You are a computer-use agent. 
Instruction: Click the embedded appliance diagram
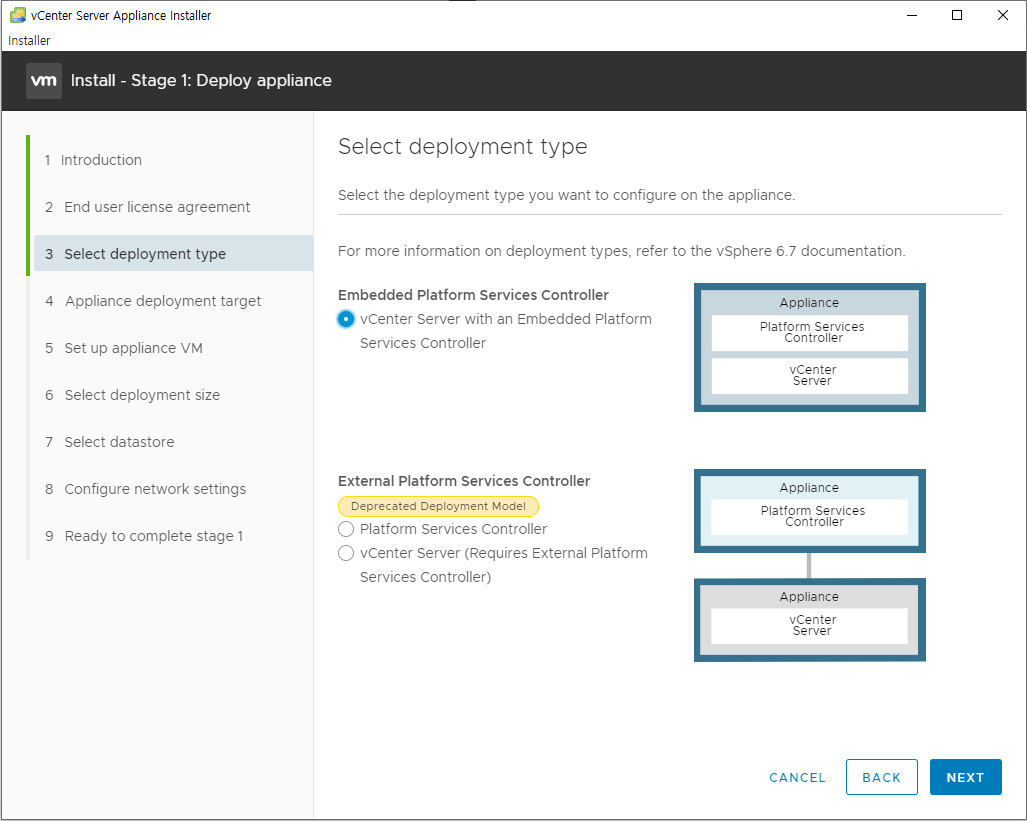pos(810,347)
